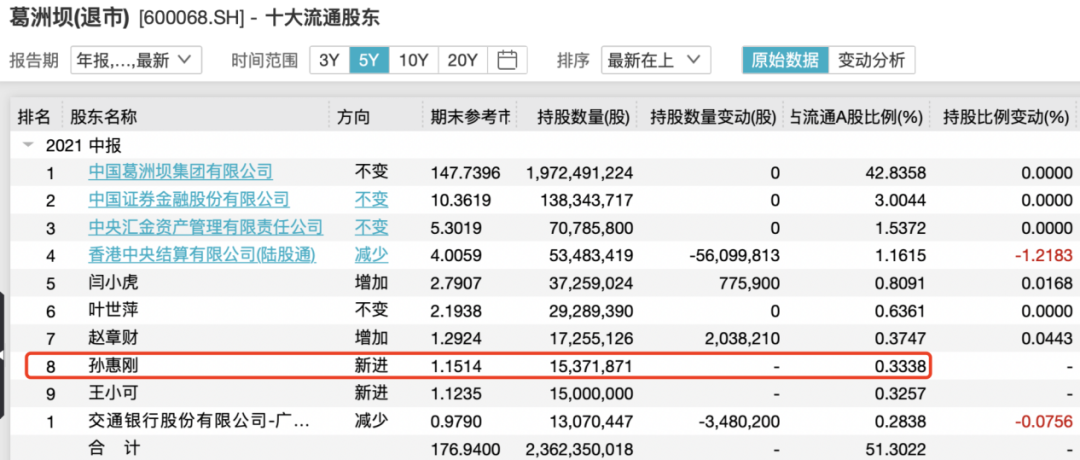
Task: Open the 报告期 dropdown
Action: pos(137,60)
